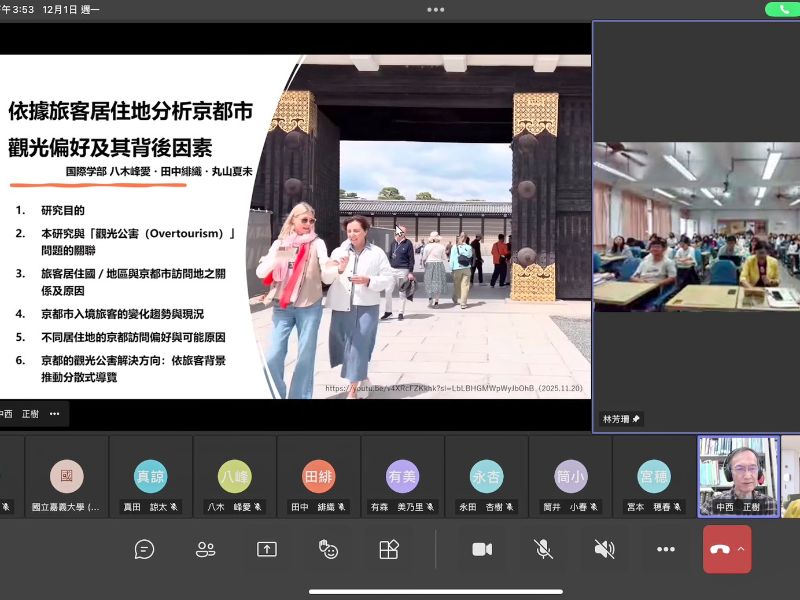Start sharing your screen

(266, 549)
